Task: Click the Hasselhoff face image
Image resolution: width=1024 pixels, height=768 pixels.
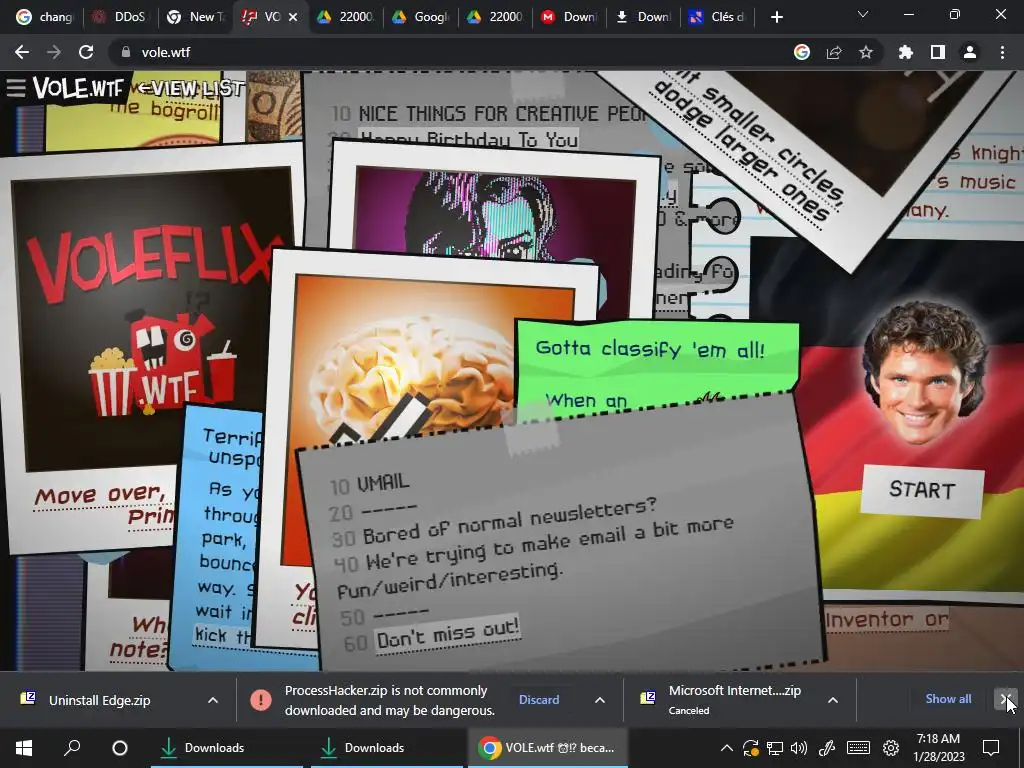Action: click(x=923, y=374)
